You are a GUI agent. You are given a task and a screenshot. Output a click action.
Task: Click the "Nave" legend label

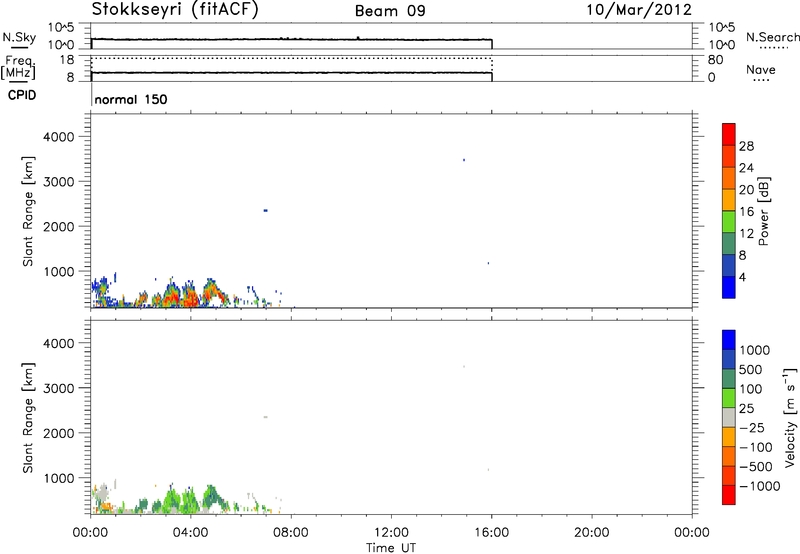coord(761,69)
